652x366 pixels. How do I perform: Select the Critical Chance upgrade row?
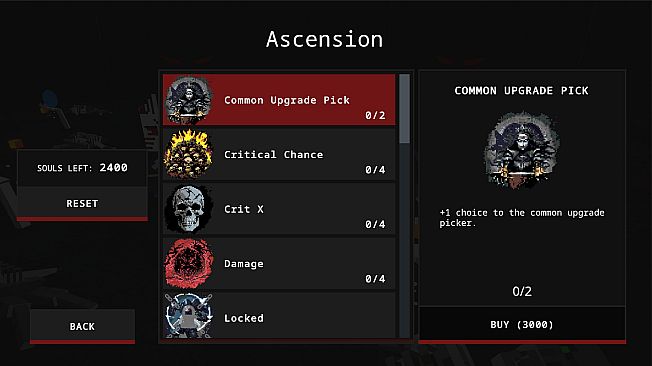click(279, 154)
